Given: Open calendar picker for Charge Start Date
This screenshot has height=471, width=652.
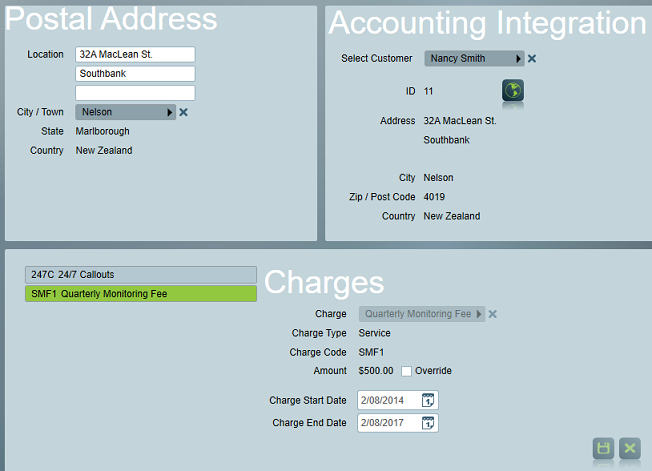Looking at the screenshot, I should (428, 401).
